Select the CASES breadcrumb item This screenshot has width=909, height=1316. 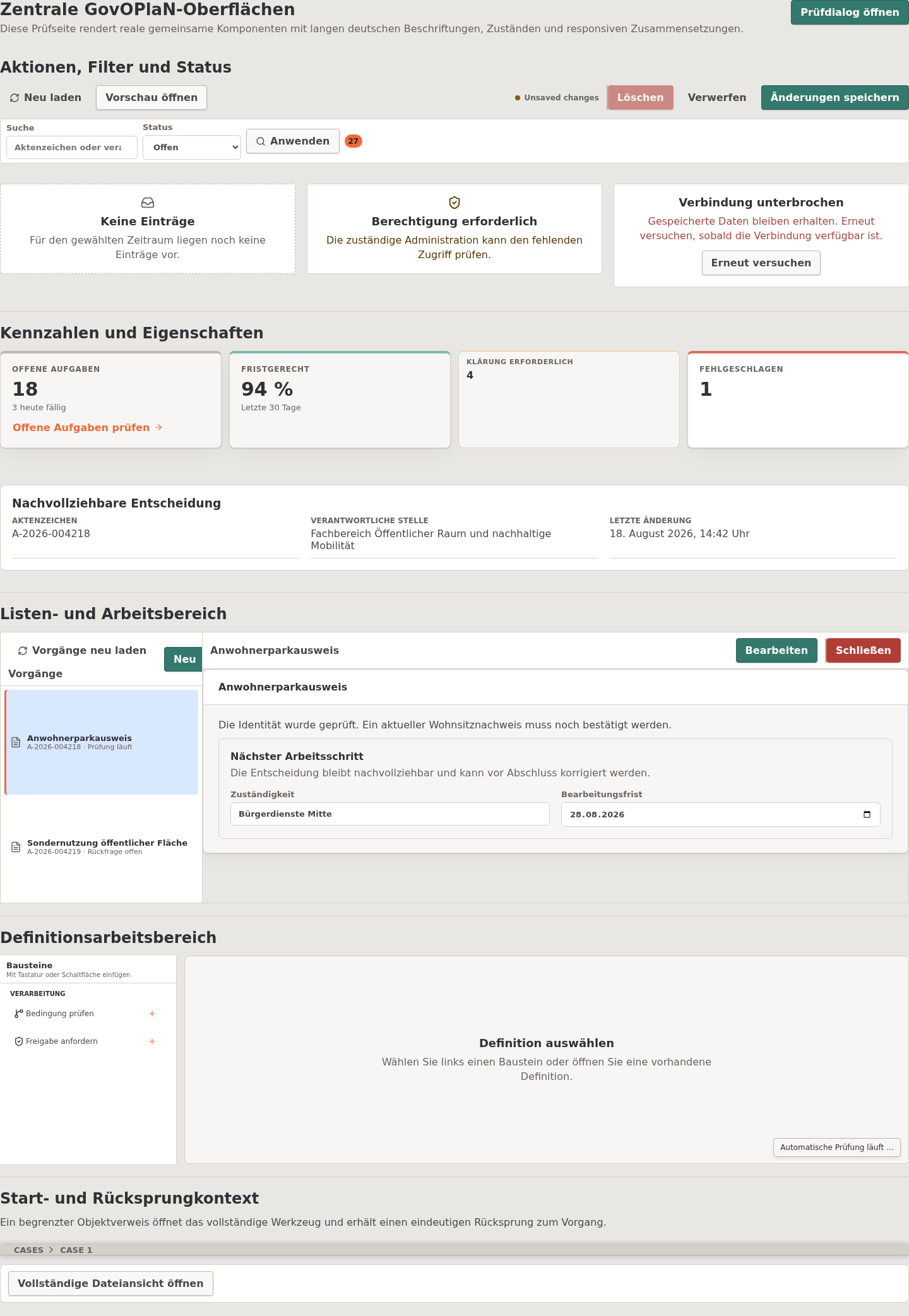[29, 1250]
